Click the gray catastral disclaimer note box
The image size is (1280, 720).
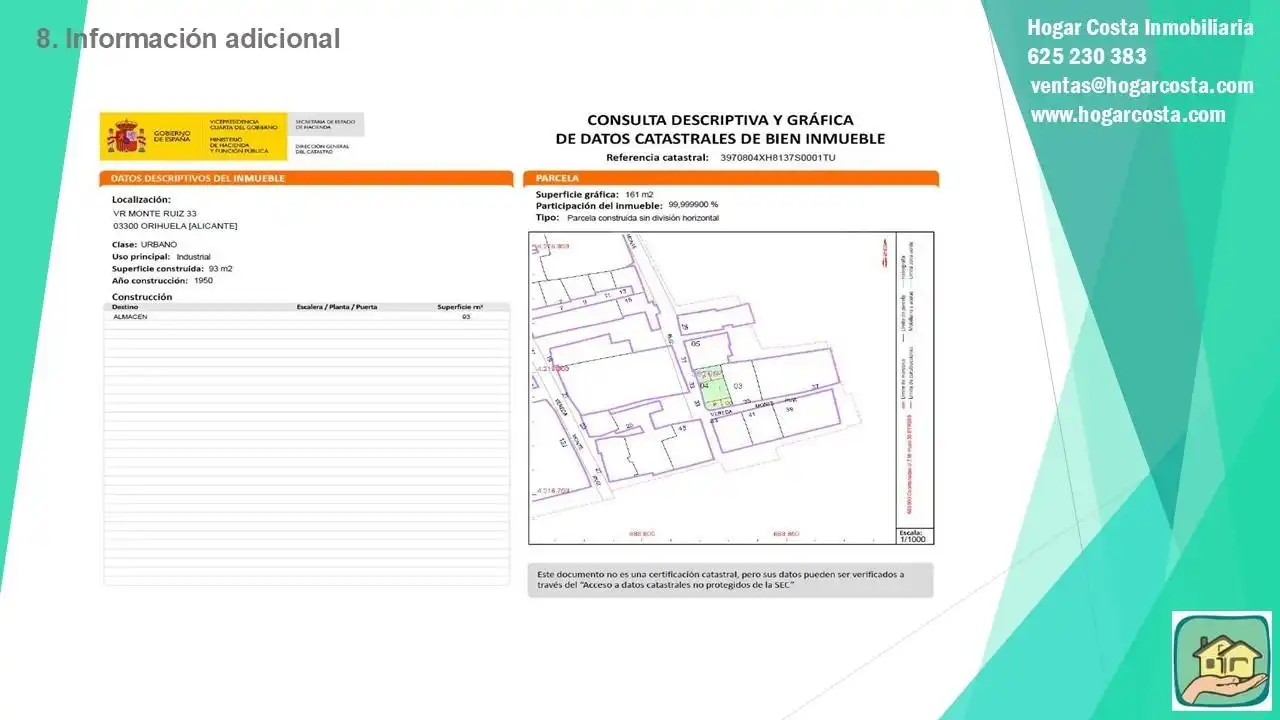tap(730, 580)
